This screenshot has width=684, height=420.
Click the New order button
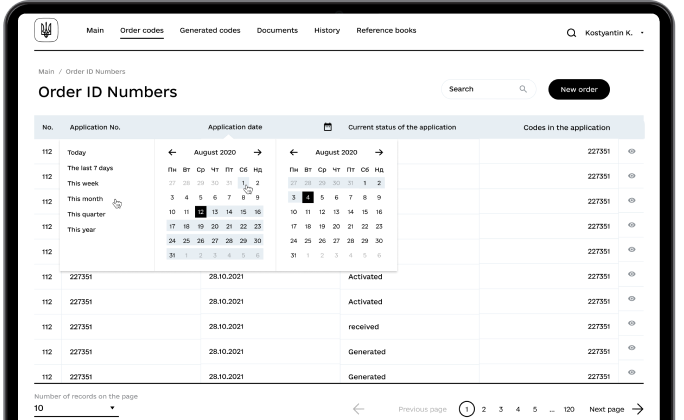579,89
